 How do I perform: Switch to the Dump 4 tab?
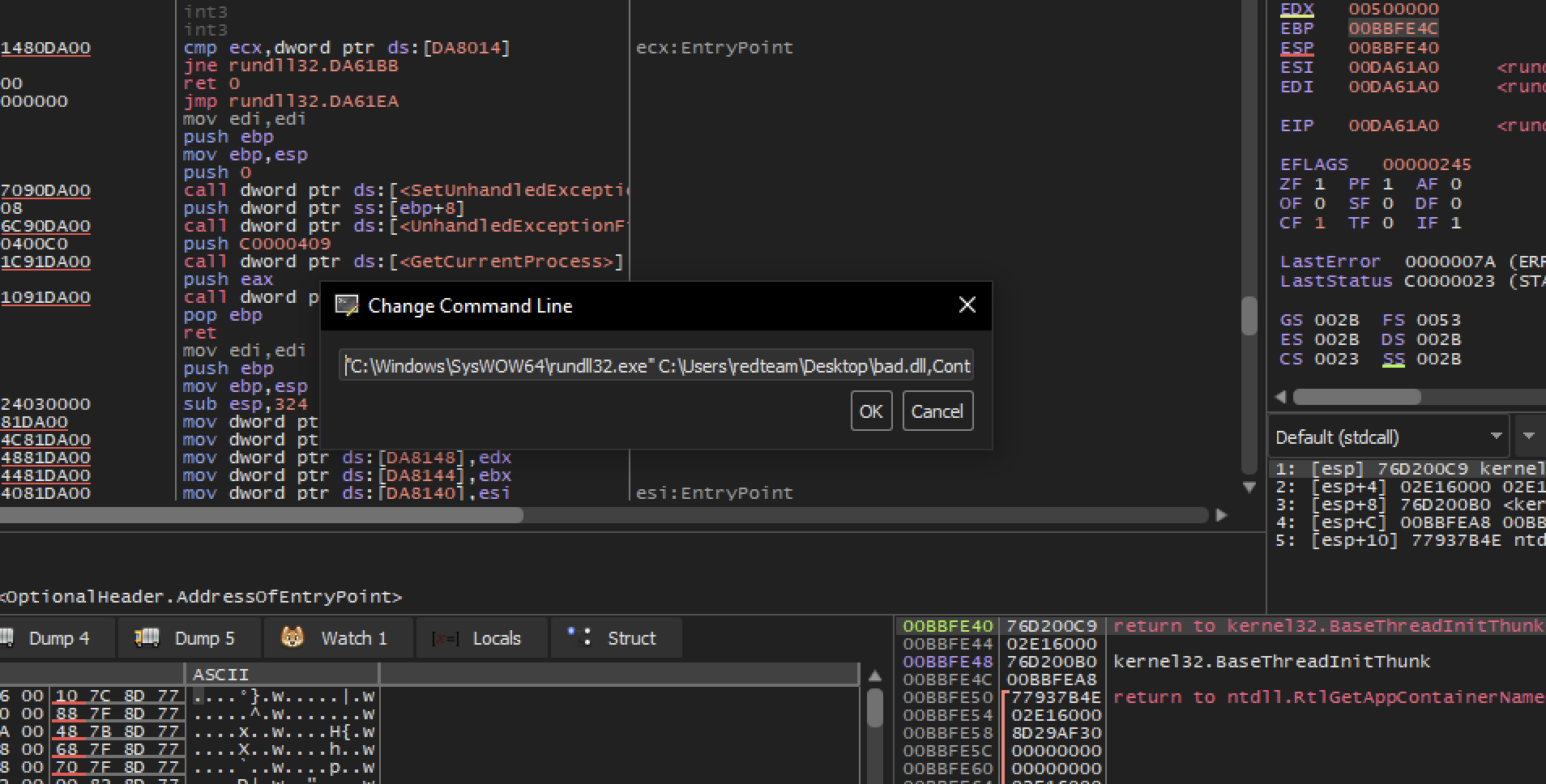point(58,638)
